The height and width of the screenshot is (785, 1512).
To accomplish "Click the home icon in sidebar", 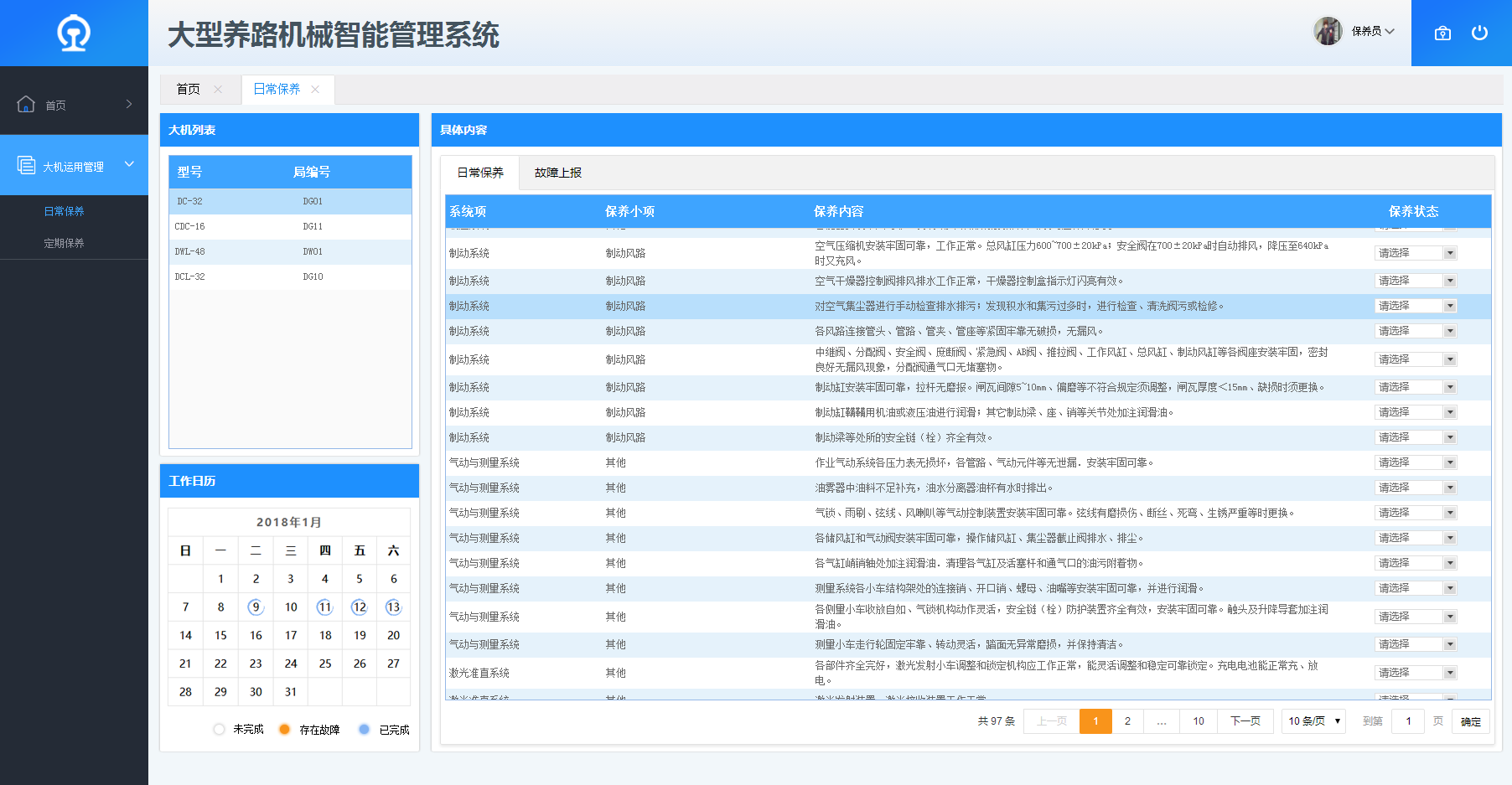I will click(26, 104).
